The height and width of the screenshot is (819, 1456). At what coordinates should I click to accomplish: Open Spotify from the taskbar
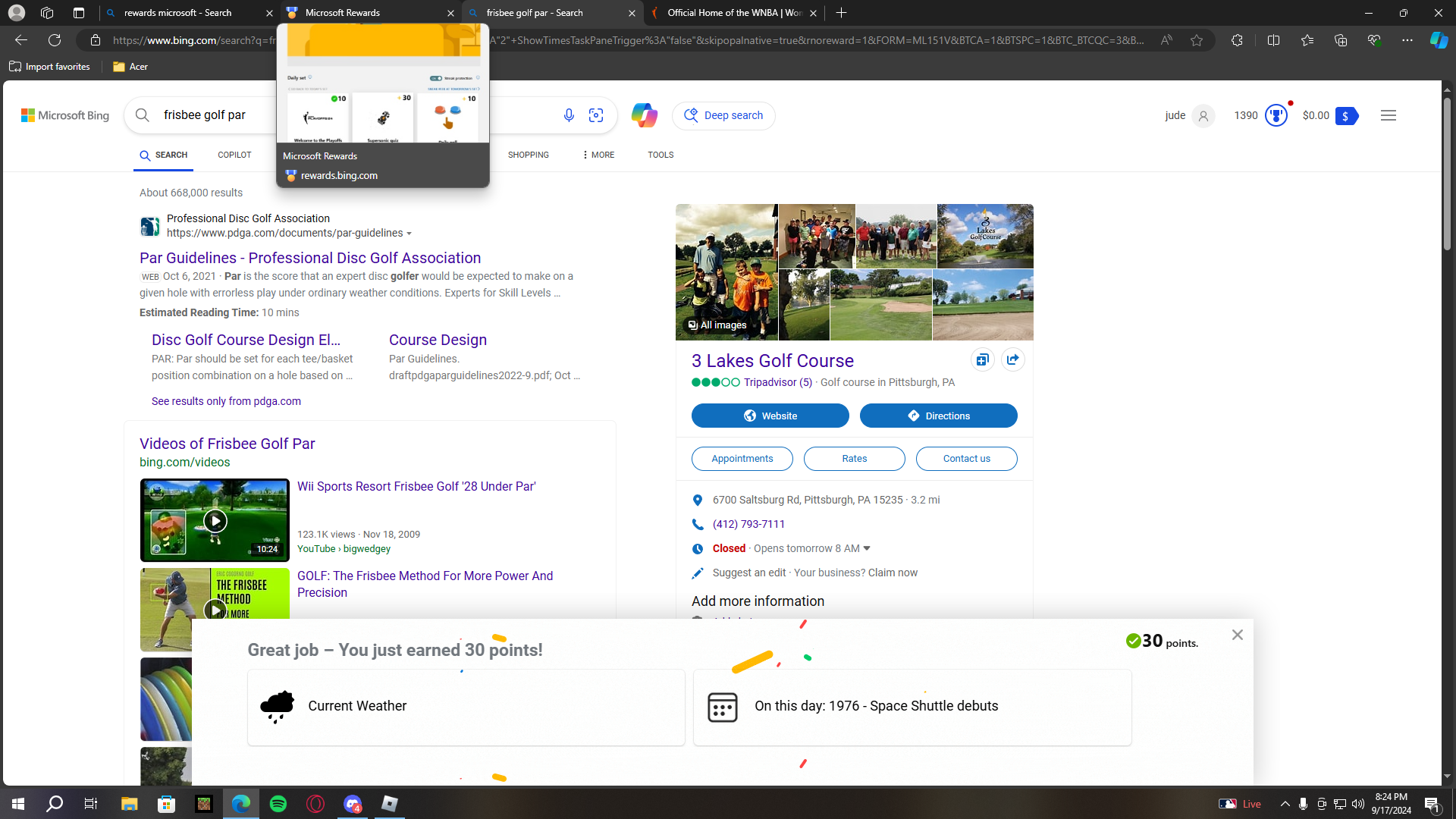[278, 804]
